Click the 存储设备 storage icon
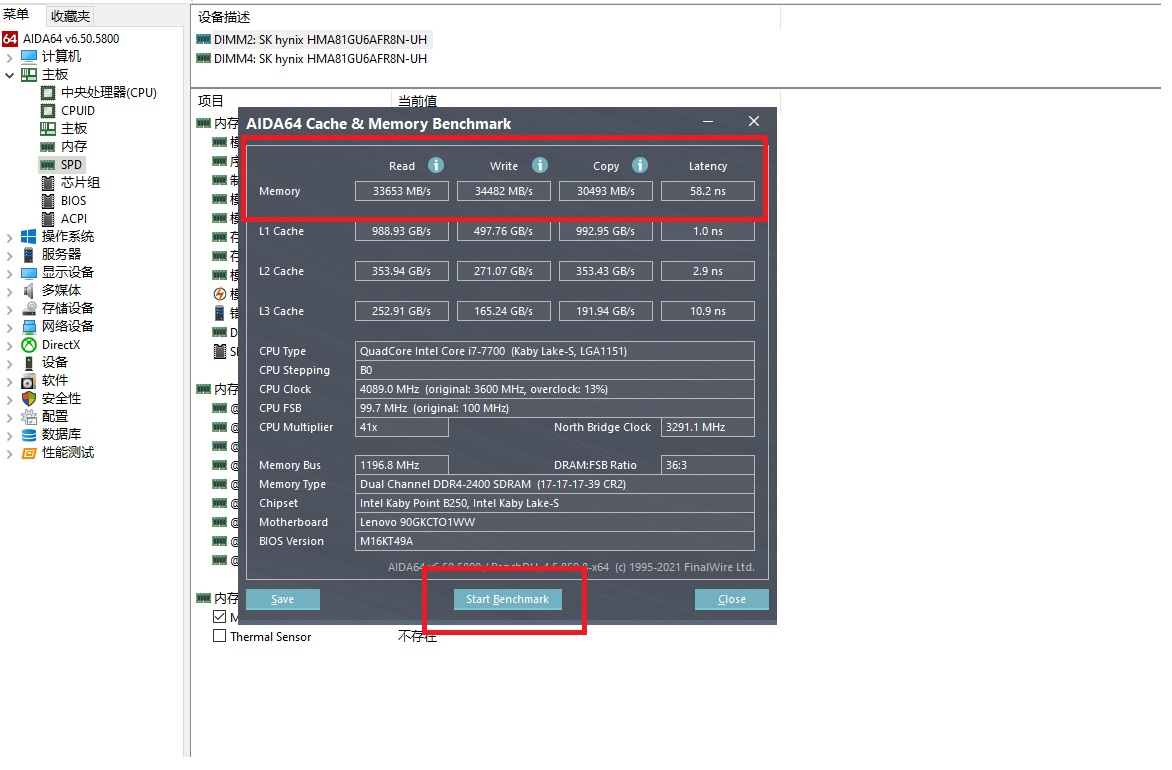 (x=29, y=308)
